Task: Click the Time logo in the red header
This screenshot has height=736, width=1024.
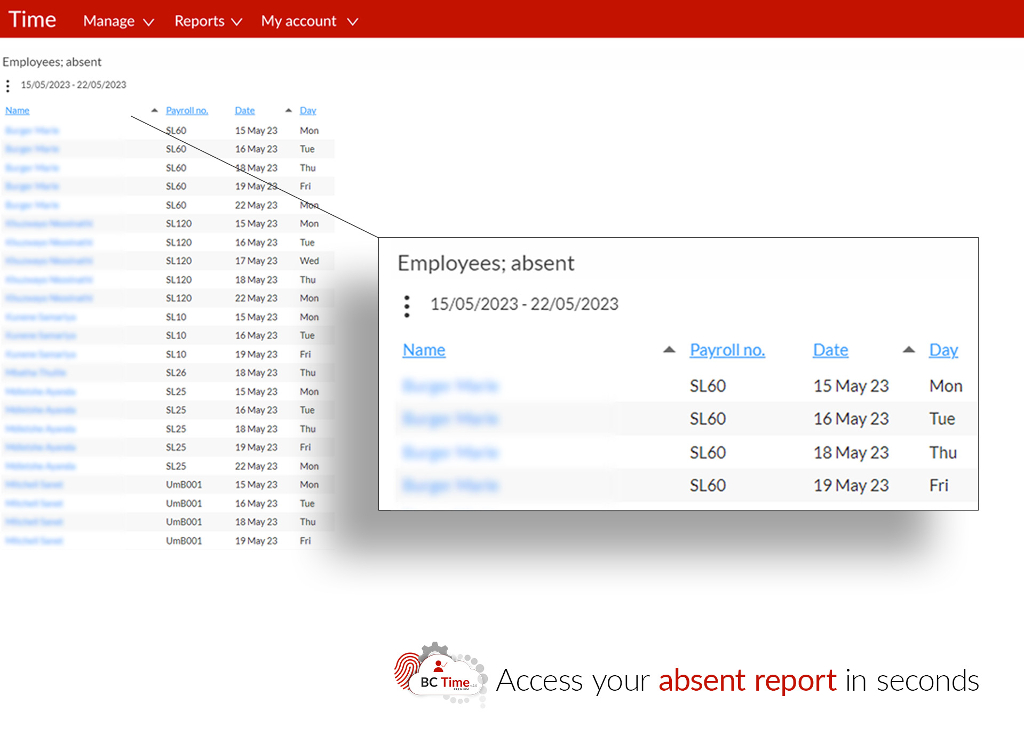Action: [32, 20]
